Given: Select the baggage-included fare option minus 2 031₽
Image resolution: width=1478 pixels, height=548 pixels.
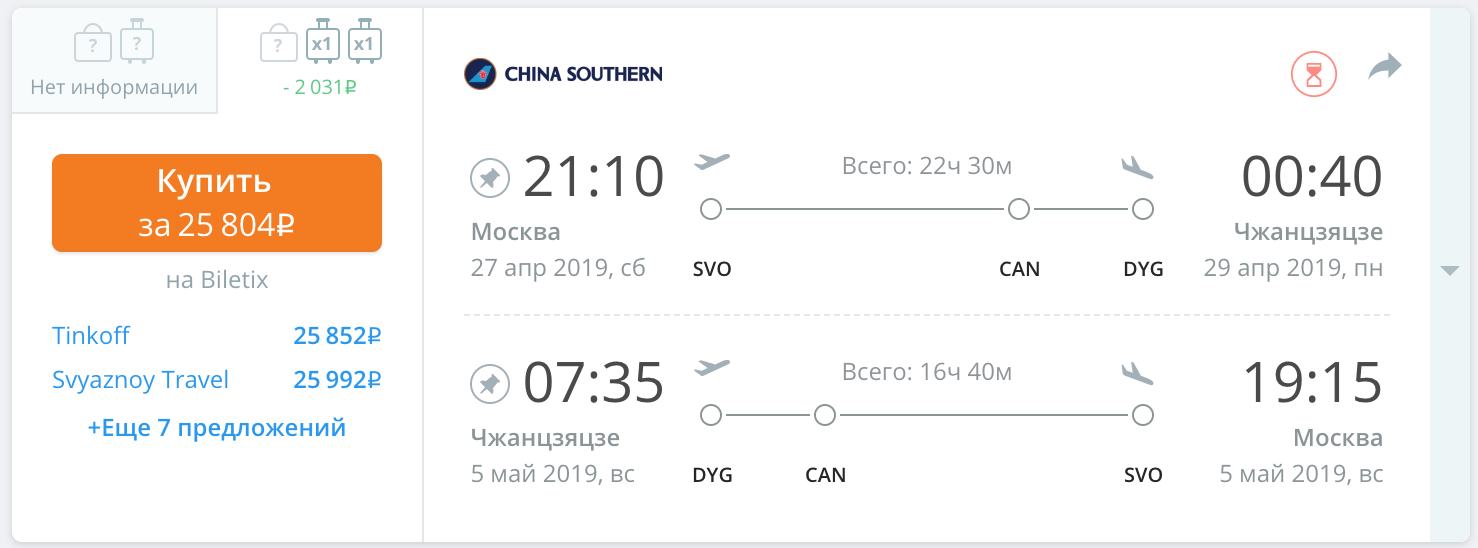Looking at the screenshot, I should [x=321, y=58].
